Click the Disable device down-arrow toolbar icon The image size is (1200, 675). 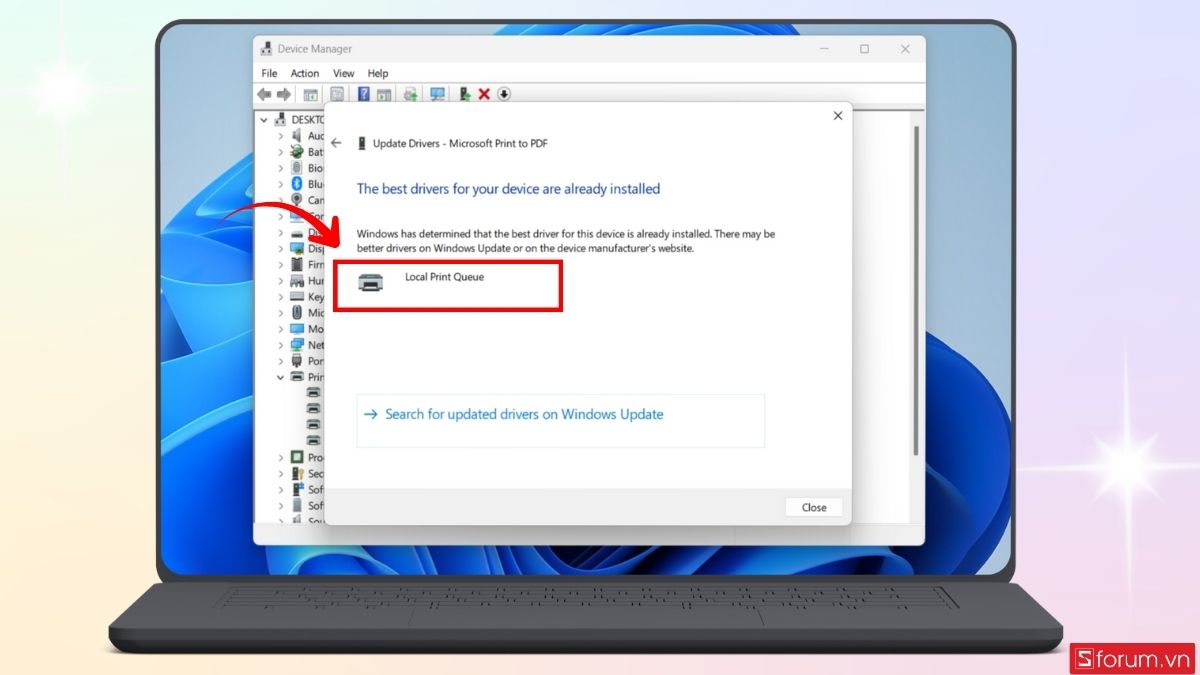[504, 95]
